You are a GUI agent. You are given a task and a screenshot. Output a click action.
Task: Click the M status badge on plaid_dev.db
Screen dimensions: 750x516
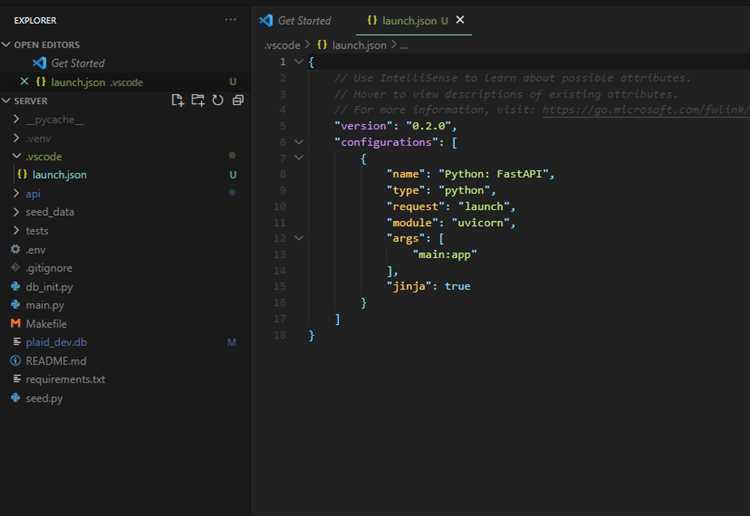(232, 342)
